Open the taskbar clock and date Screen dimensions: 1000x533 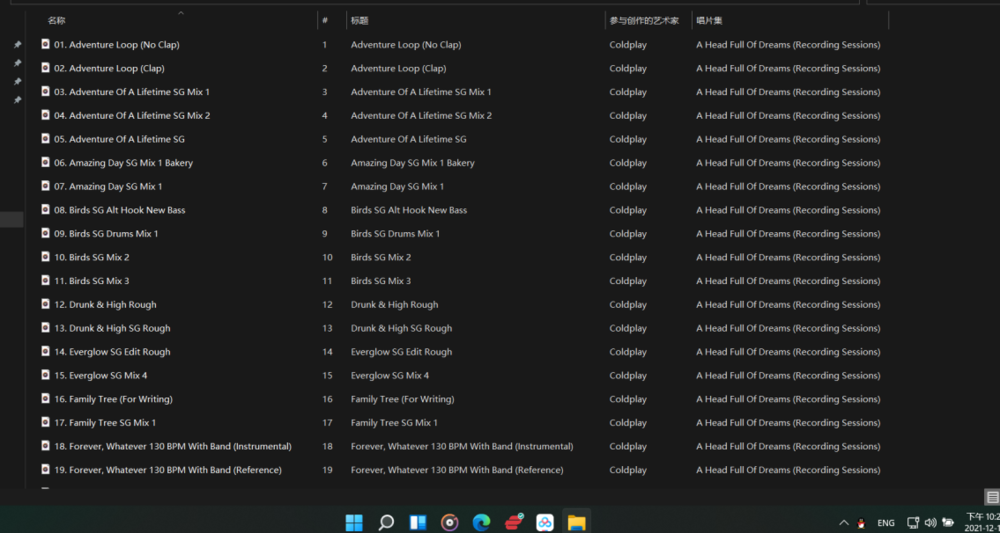(x=982, y=522)
